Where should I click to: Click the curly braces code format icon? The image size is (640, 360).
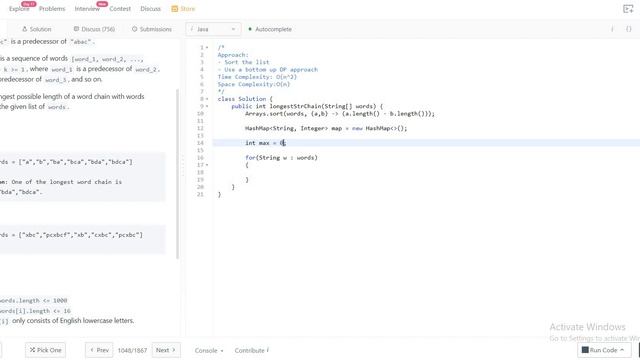[x=629, y=29]
